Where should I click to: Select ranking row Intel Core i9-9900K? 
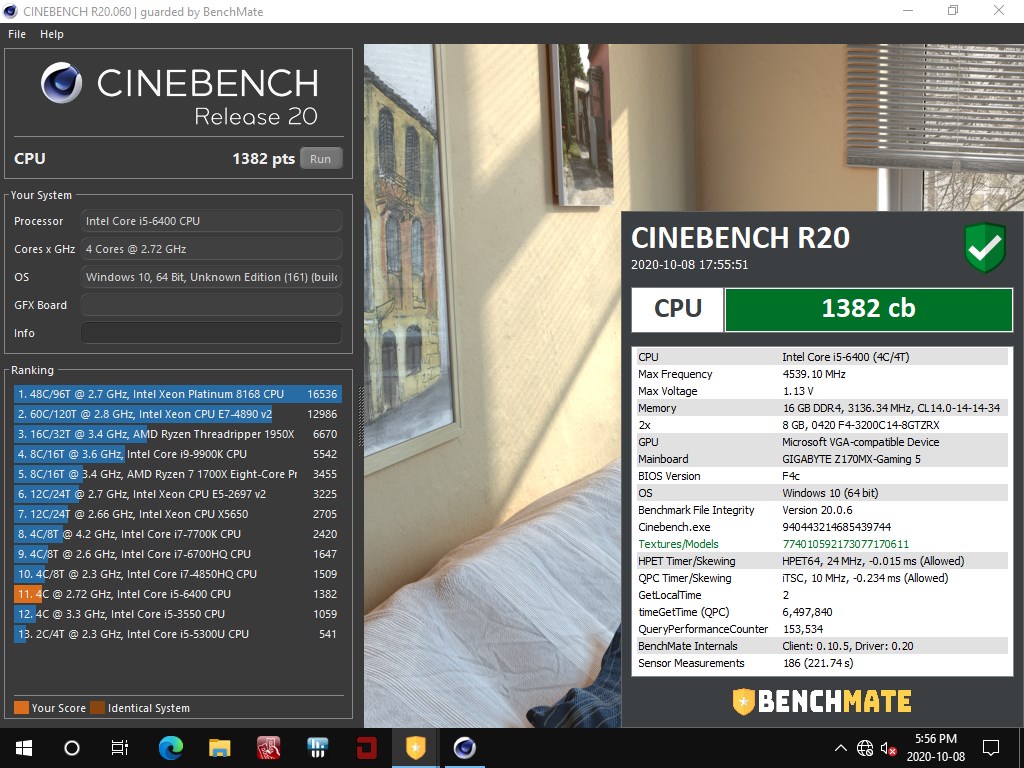tap(178, 454)
